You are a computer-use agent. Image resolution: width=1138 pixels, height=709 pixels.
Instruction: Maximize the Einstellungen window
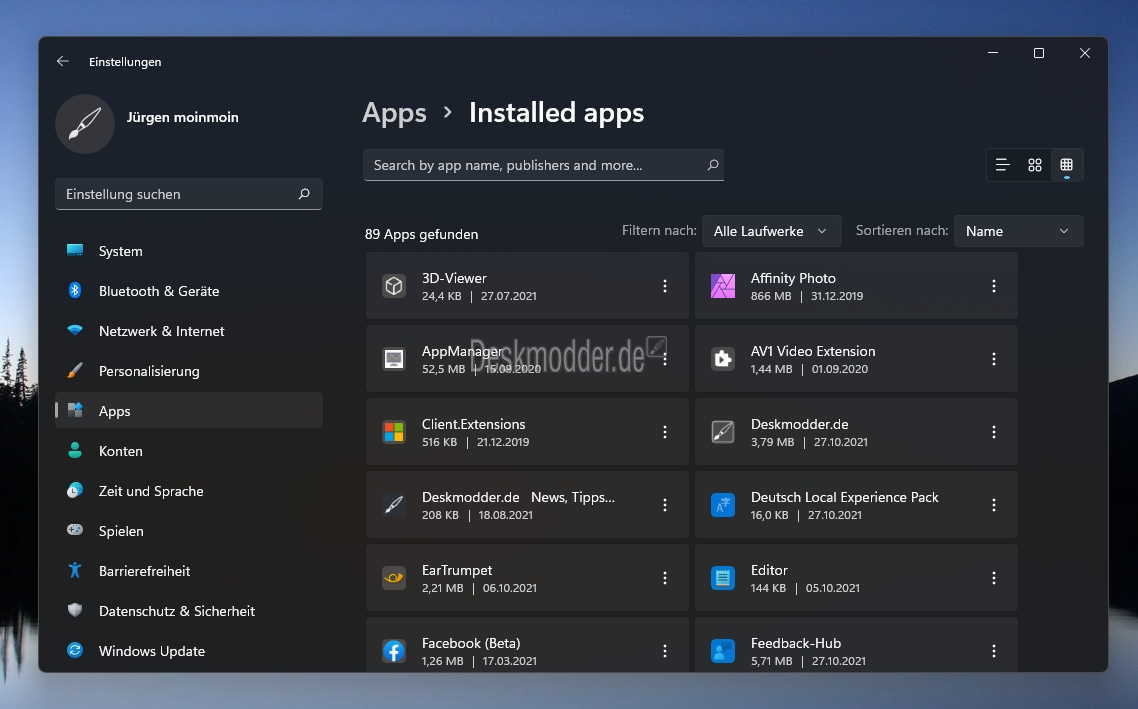1039,53
